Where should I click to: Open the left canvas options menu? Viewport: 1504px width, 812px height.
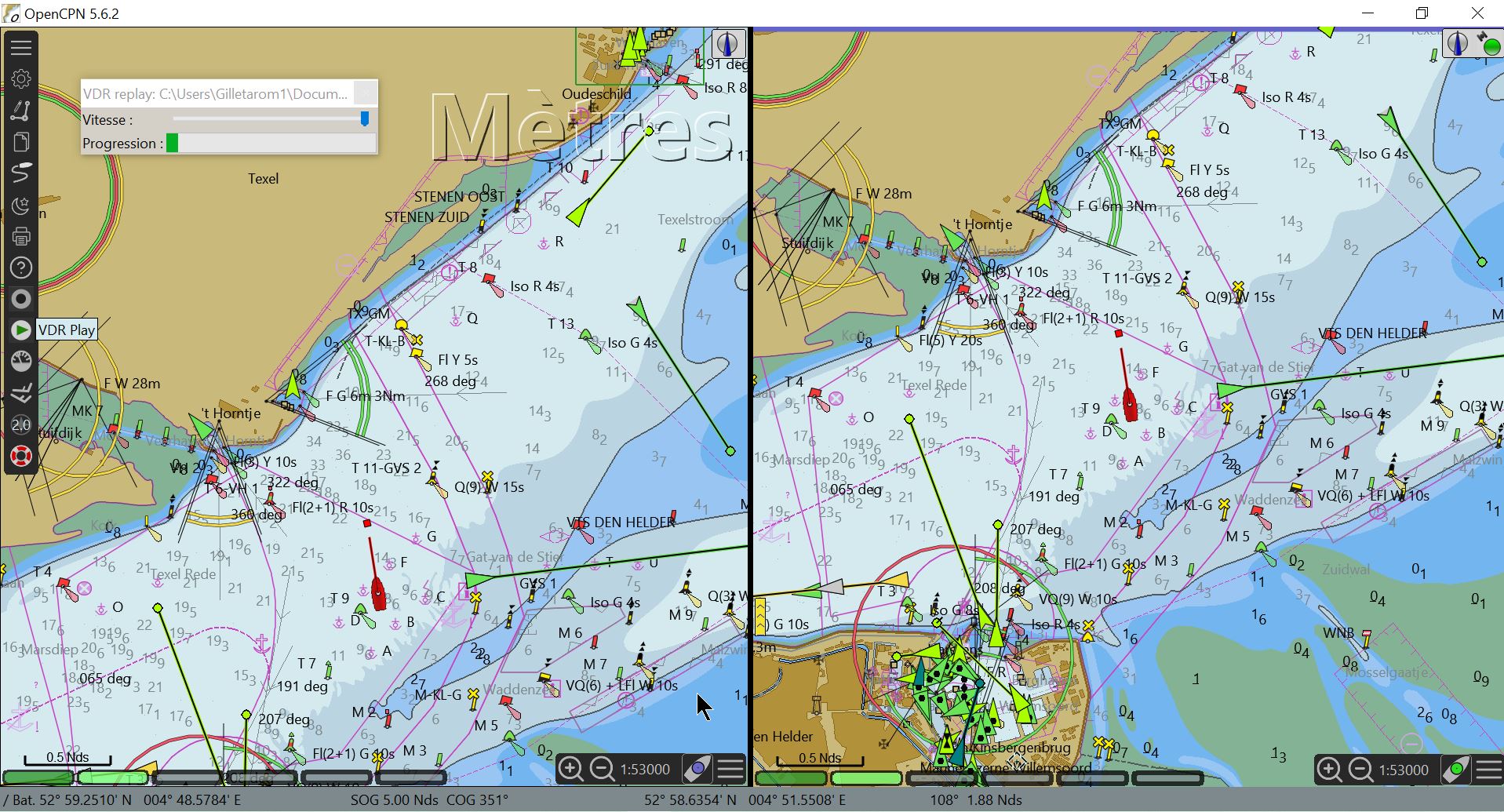point(730,770)
